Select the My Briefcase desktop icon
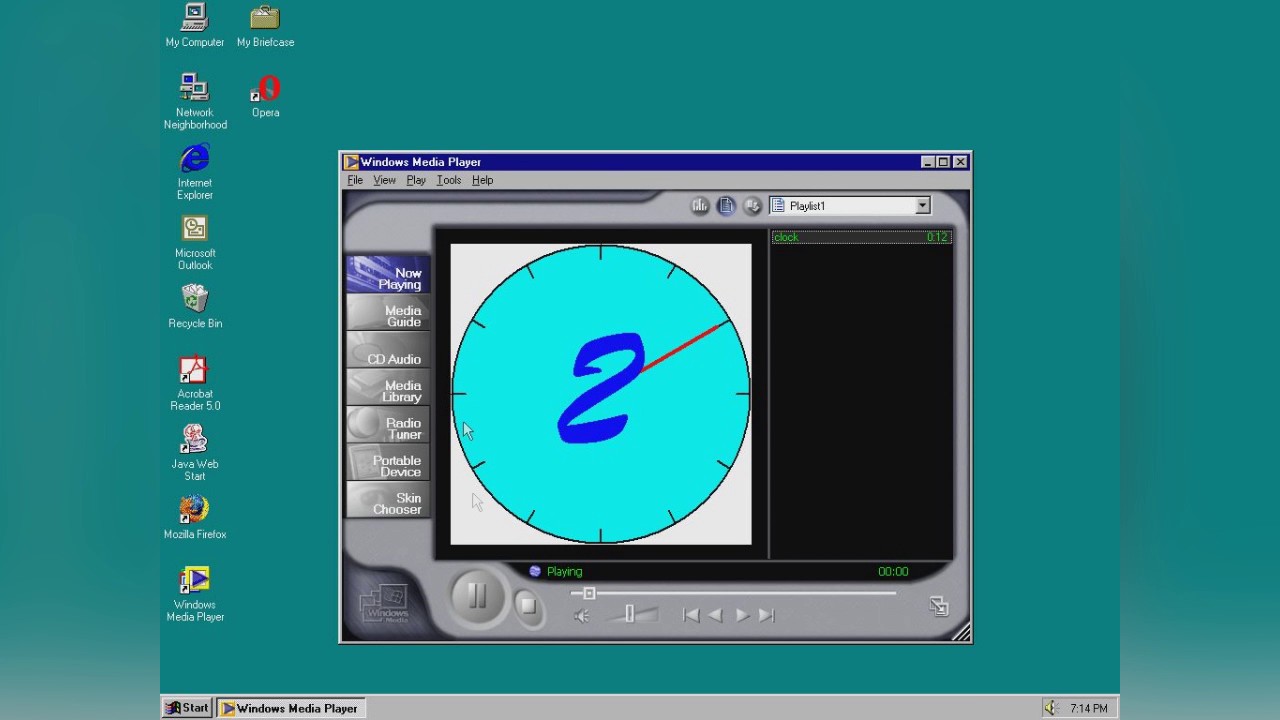 [x=265, y=25]
